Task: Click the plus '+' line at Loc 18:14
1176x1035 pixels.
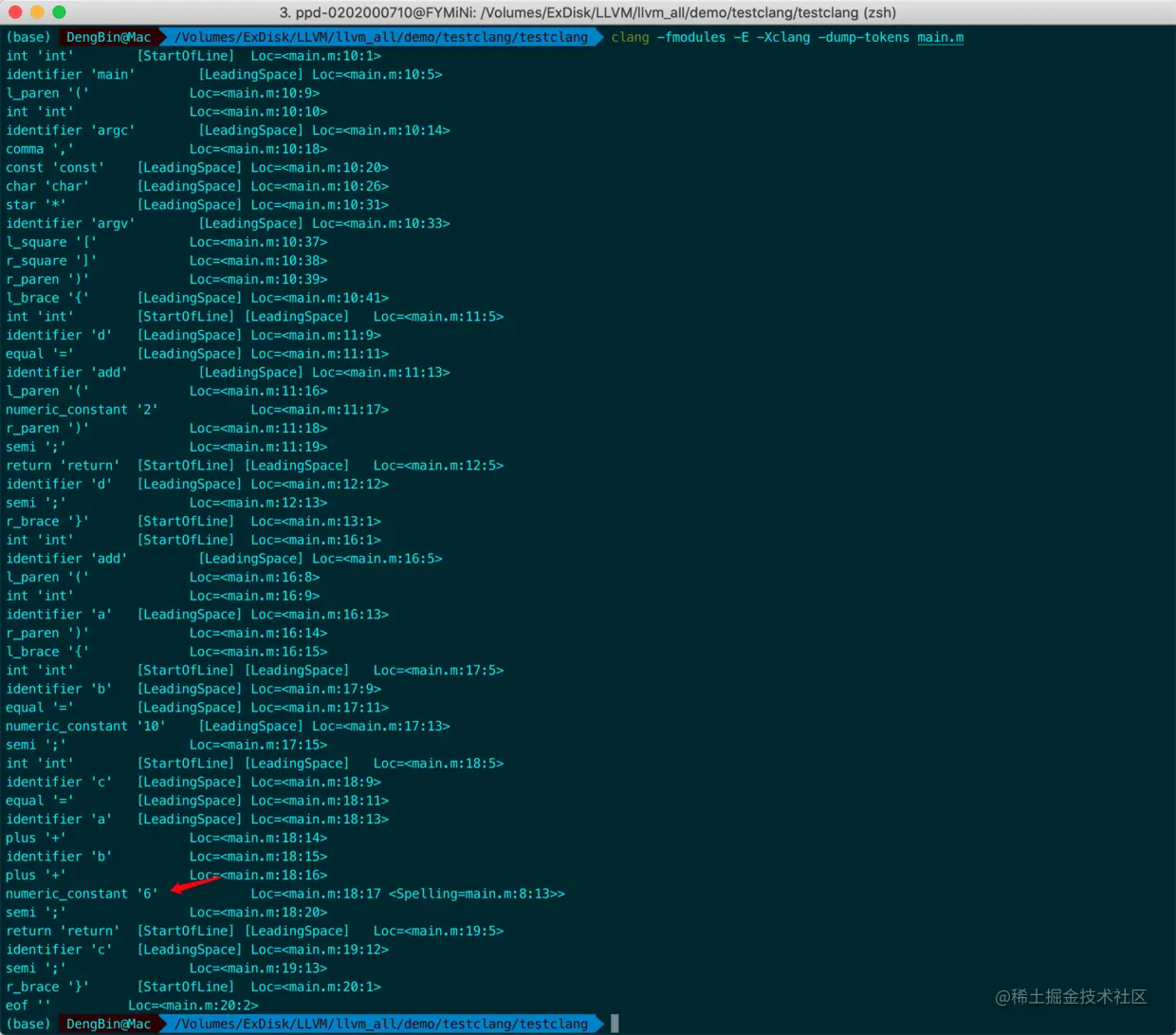Action: point(166,838)
